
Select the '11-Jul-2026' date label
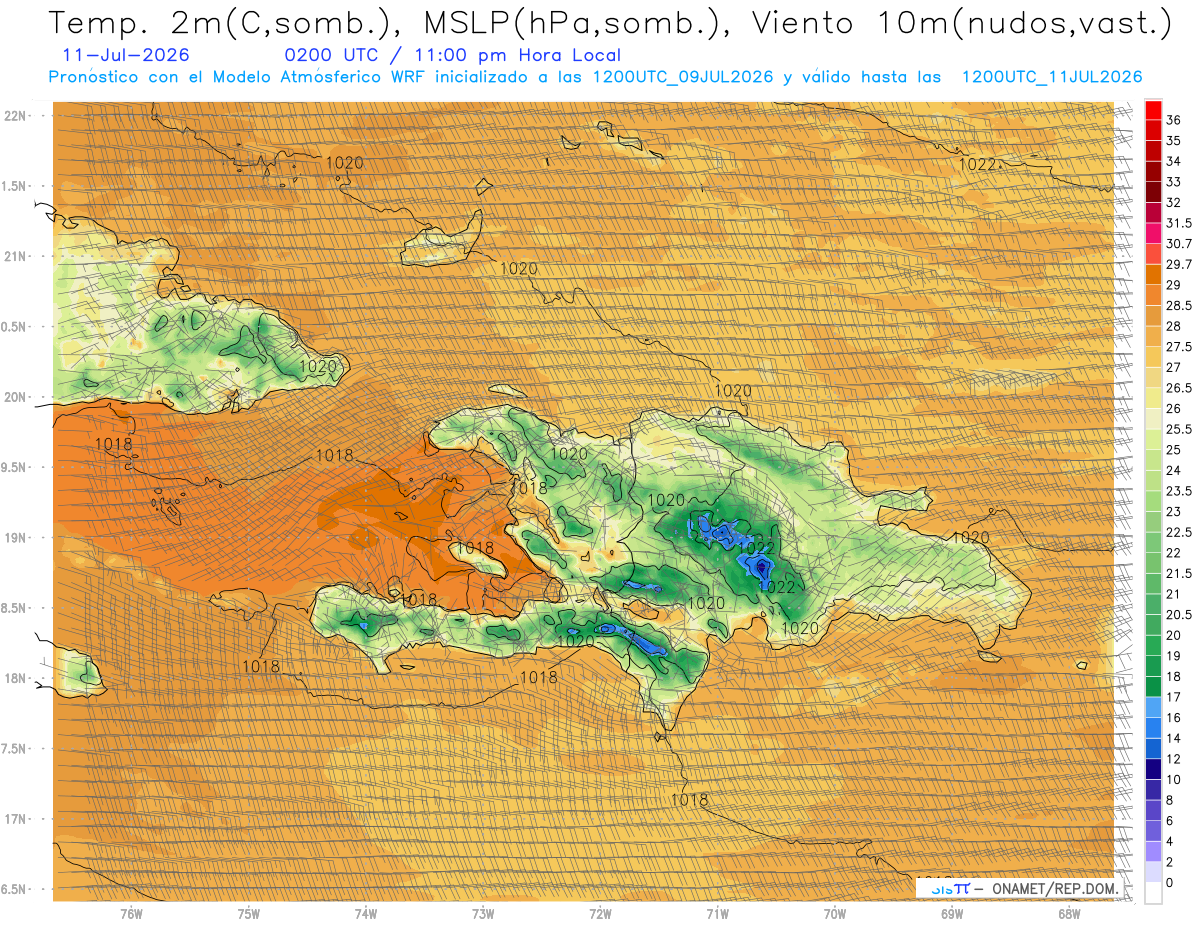coord(125,56)
